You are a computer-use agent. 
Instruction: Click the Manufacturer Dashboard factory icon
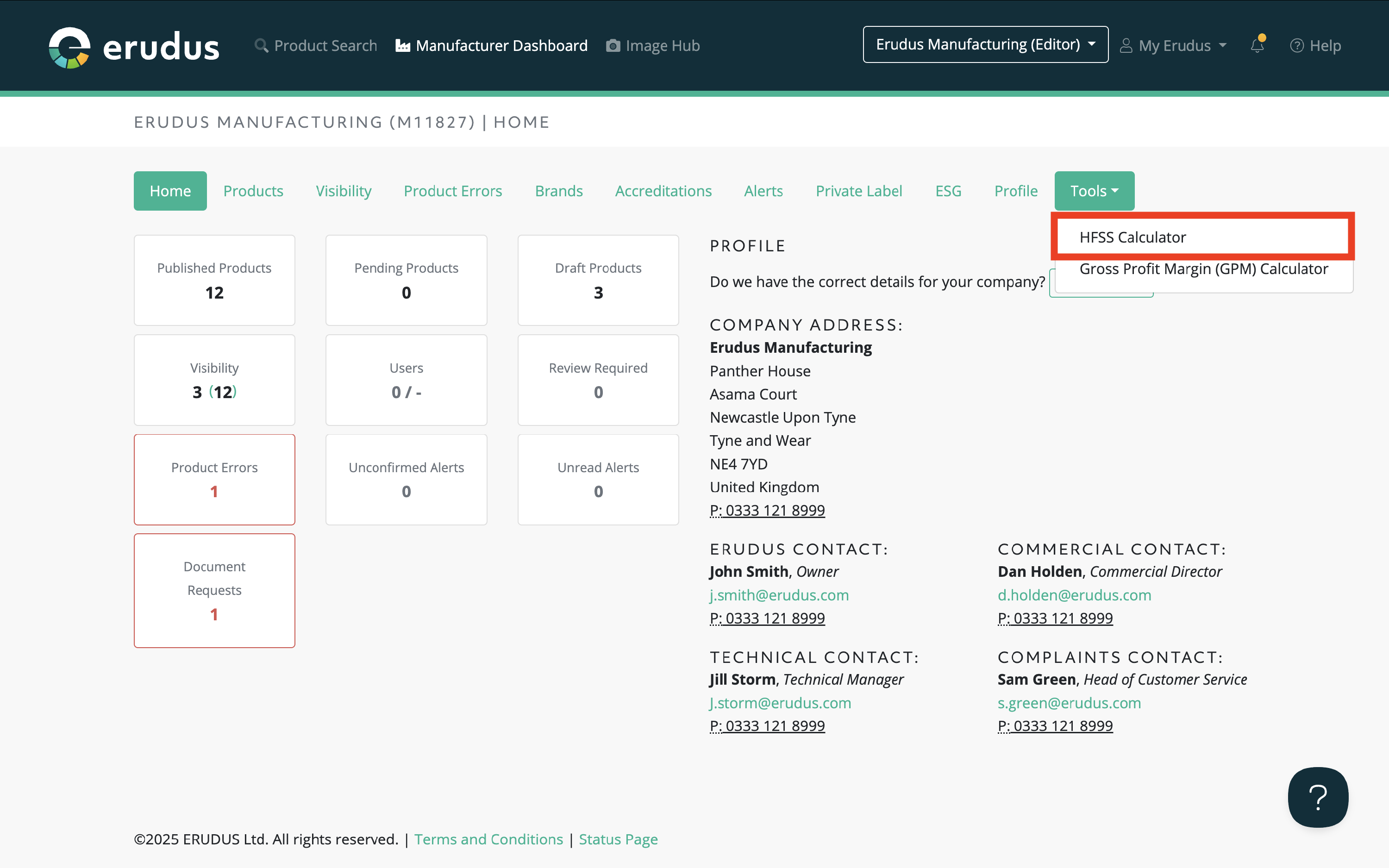tap(403, 46)
